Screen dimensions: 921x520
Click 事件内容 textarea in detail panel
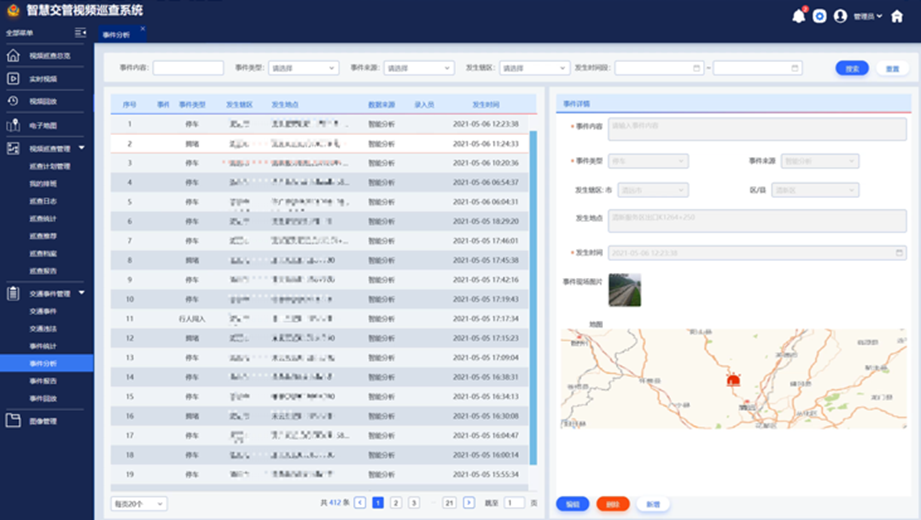click(x=757, y=129)
